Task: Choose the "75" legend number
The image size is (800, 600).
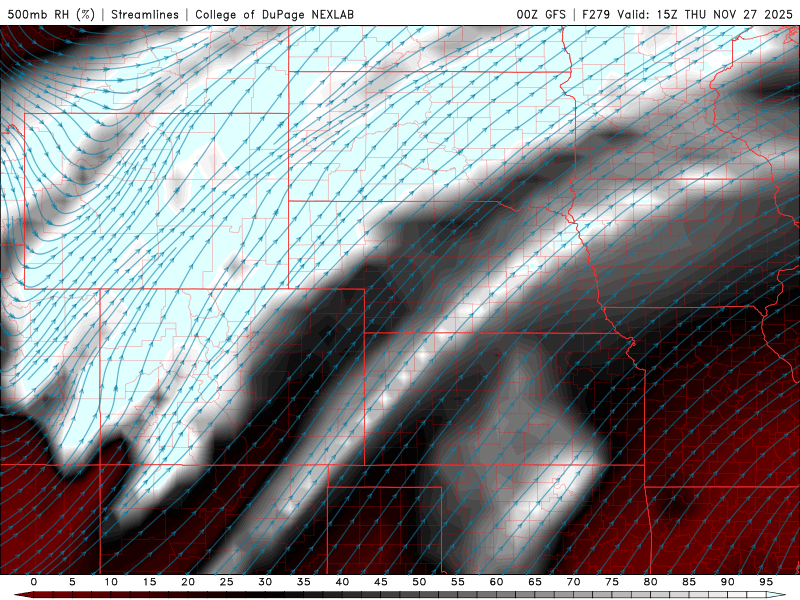Action: (612, 582)
